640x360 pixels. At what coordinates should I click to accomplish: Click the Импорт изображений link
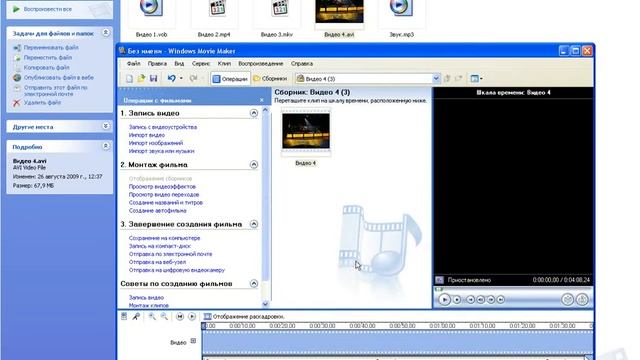(156, 143)
